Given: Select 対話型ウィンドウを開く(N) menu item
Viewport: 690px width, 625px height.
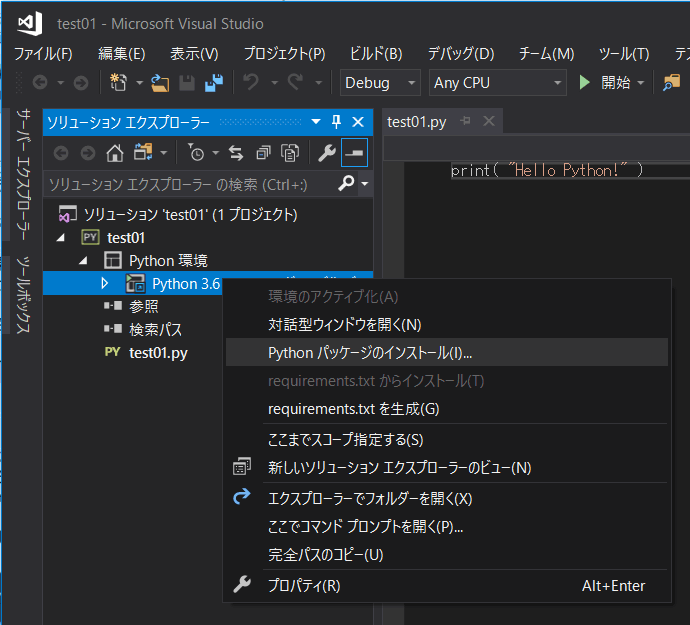Looking at the screenshot, I should [447, 324].
